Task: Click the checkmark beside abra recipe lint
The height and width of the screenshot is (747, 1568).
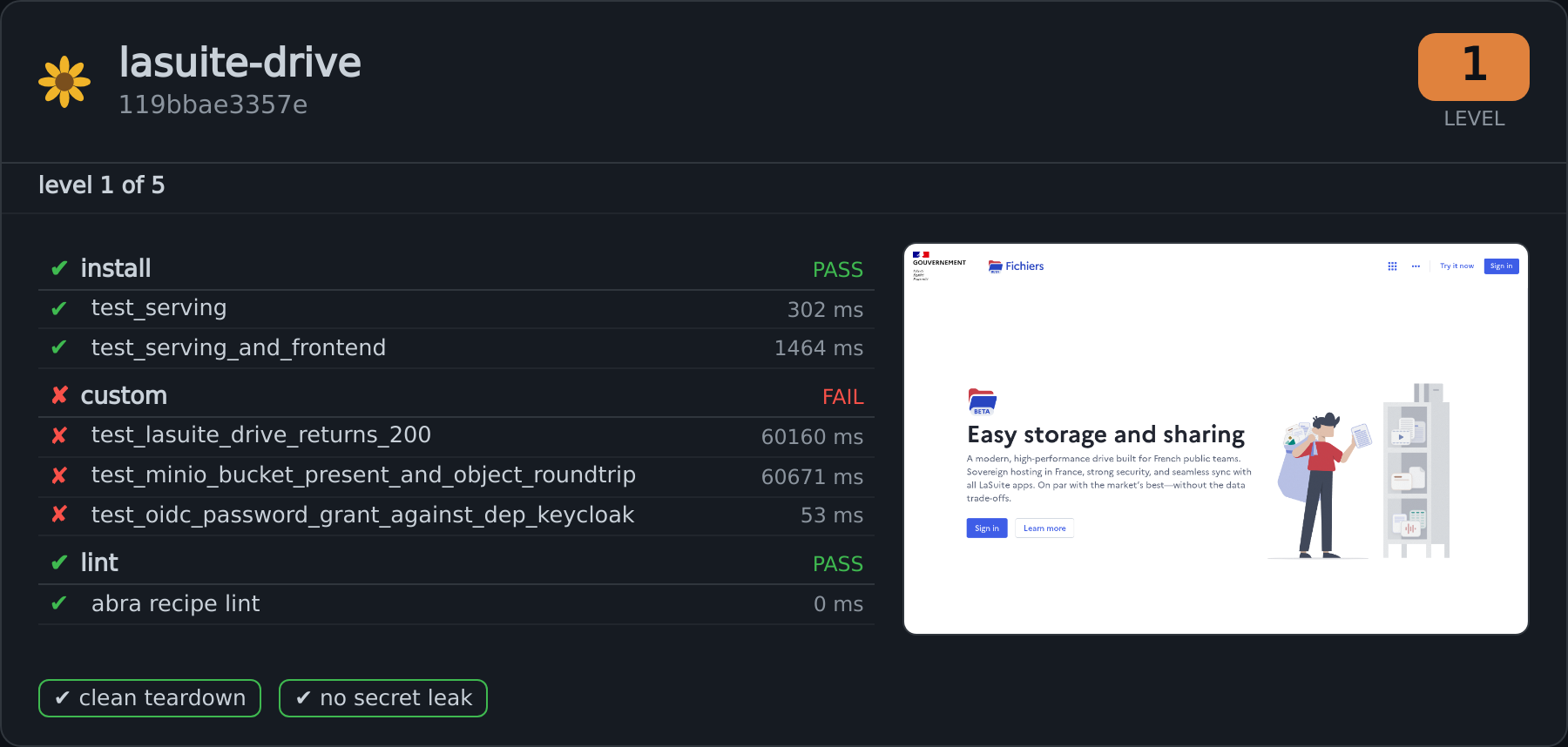Action: (59, 603)
